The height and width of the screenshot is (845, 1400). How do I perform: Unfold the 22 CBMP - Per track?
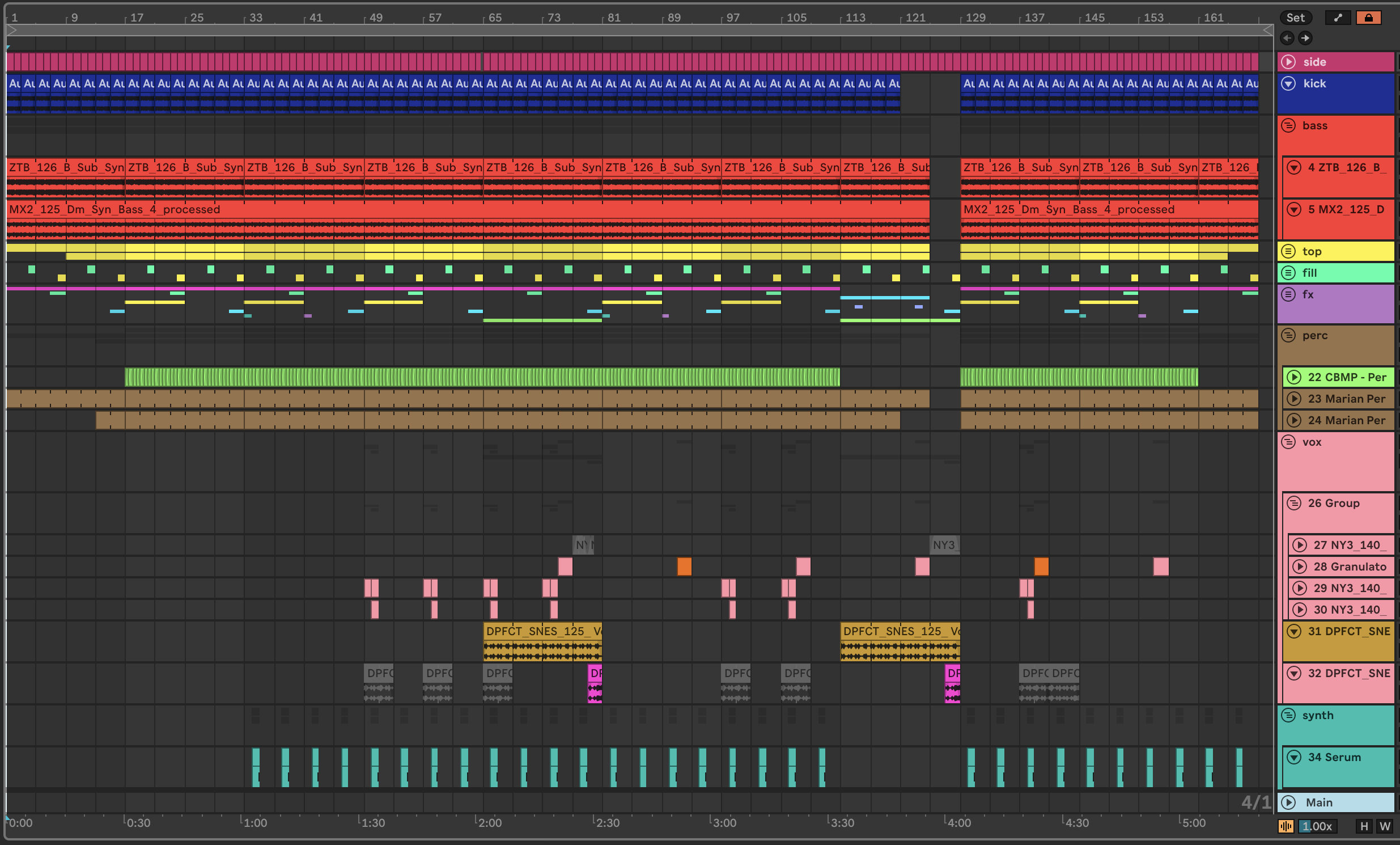coord(1294,377)
